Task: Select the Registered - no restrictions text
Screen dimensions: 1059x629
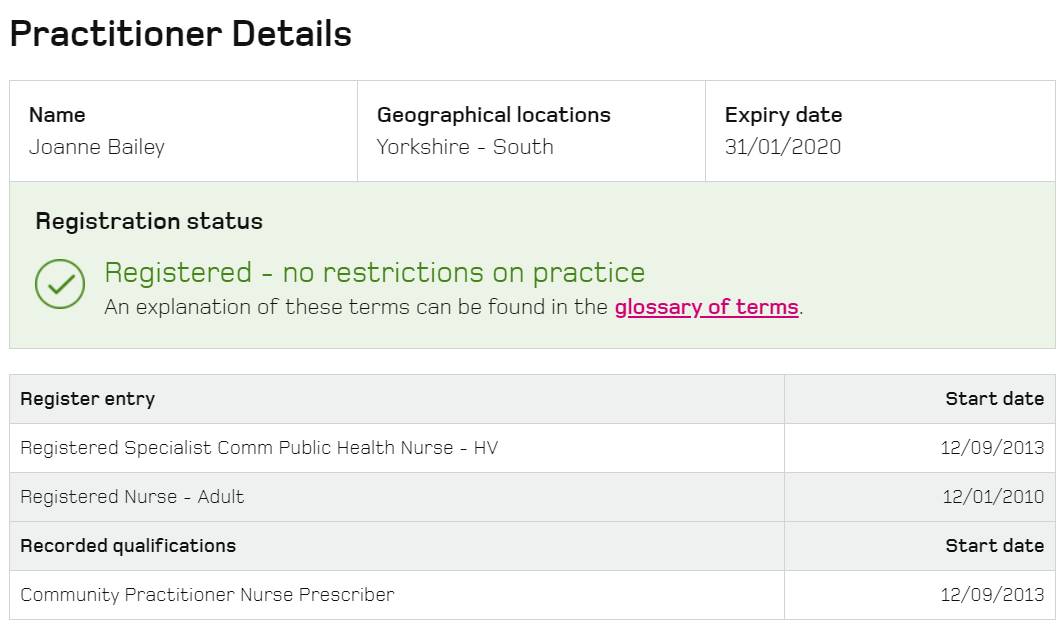Action: 373,272
